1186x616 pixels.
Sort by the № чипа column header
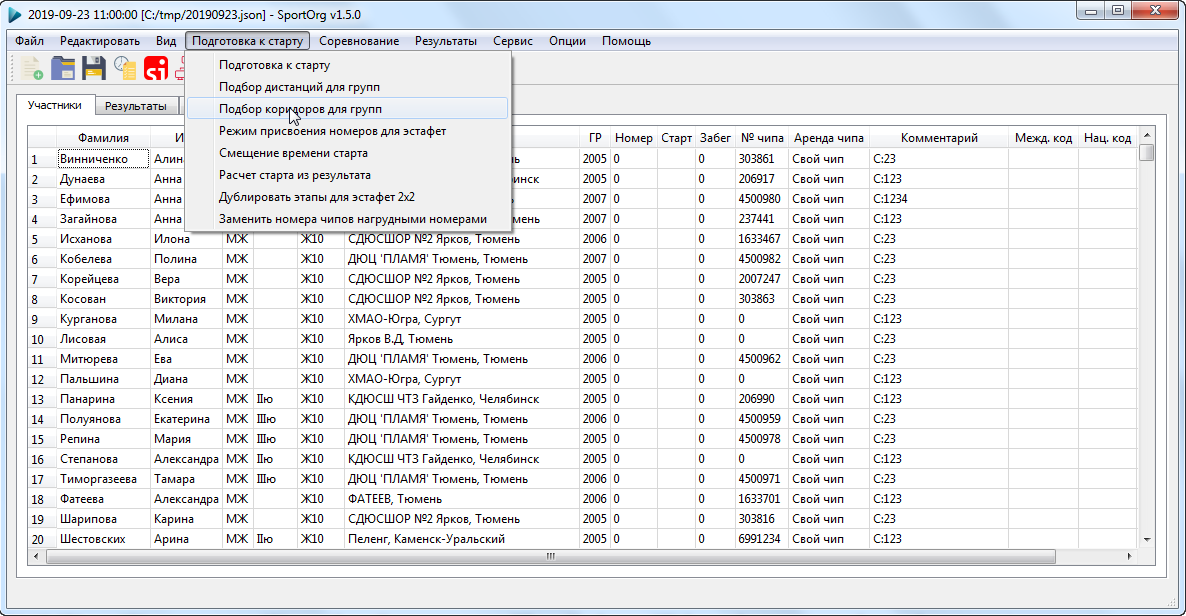coord(762,138)
